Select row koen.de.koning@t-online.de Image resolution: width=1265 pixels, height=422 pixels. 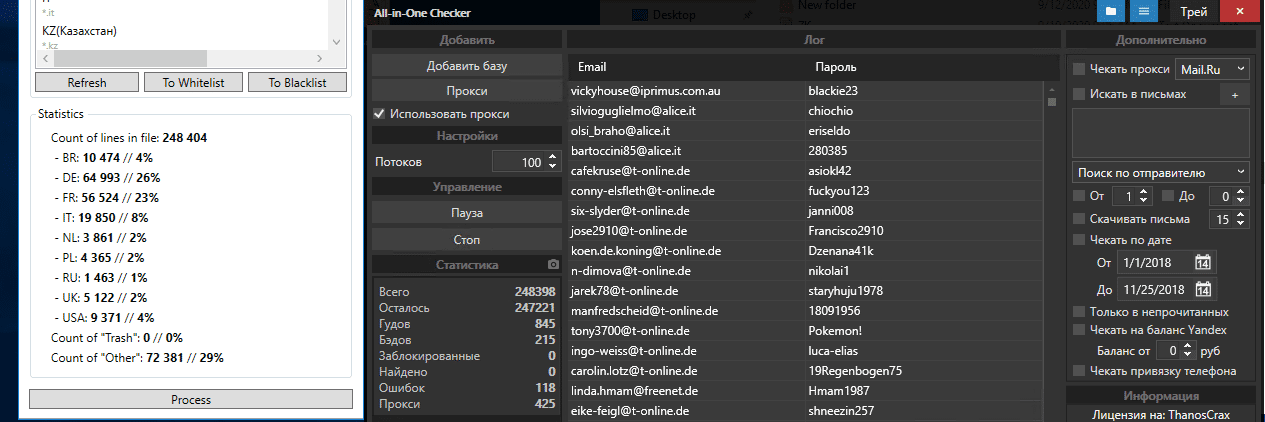805,251
